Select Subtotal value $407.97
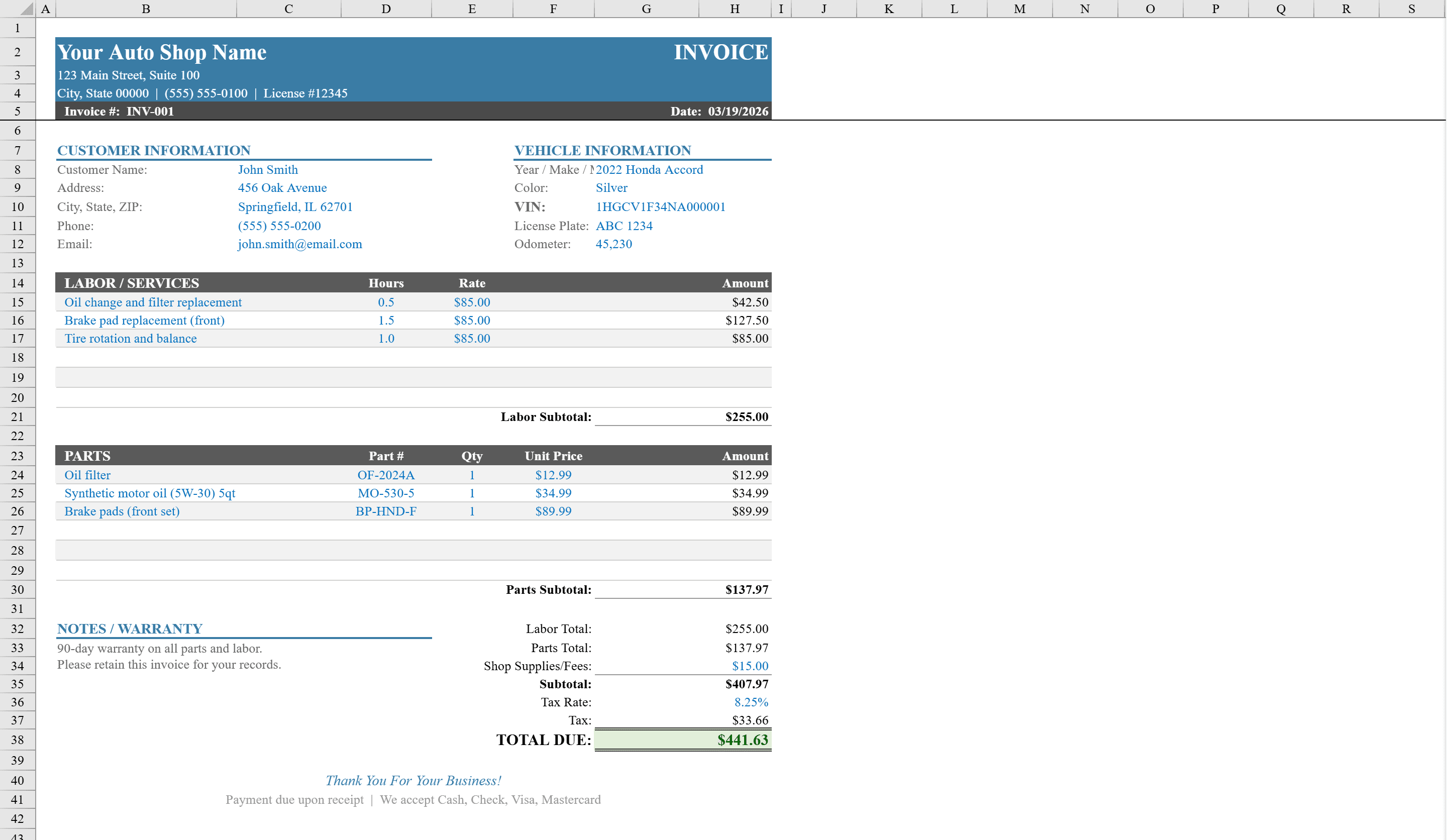The width and height of the screenshot is (1447, 840). [747, 684]
